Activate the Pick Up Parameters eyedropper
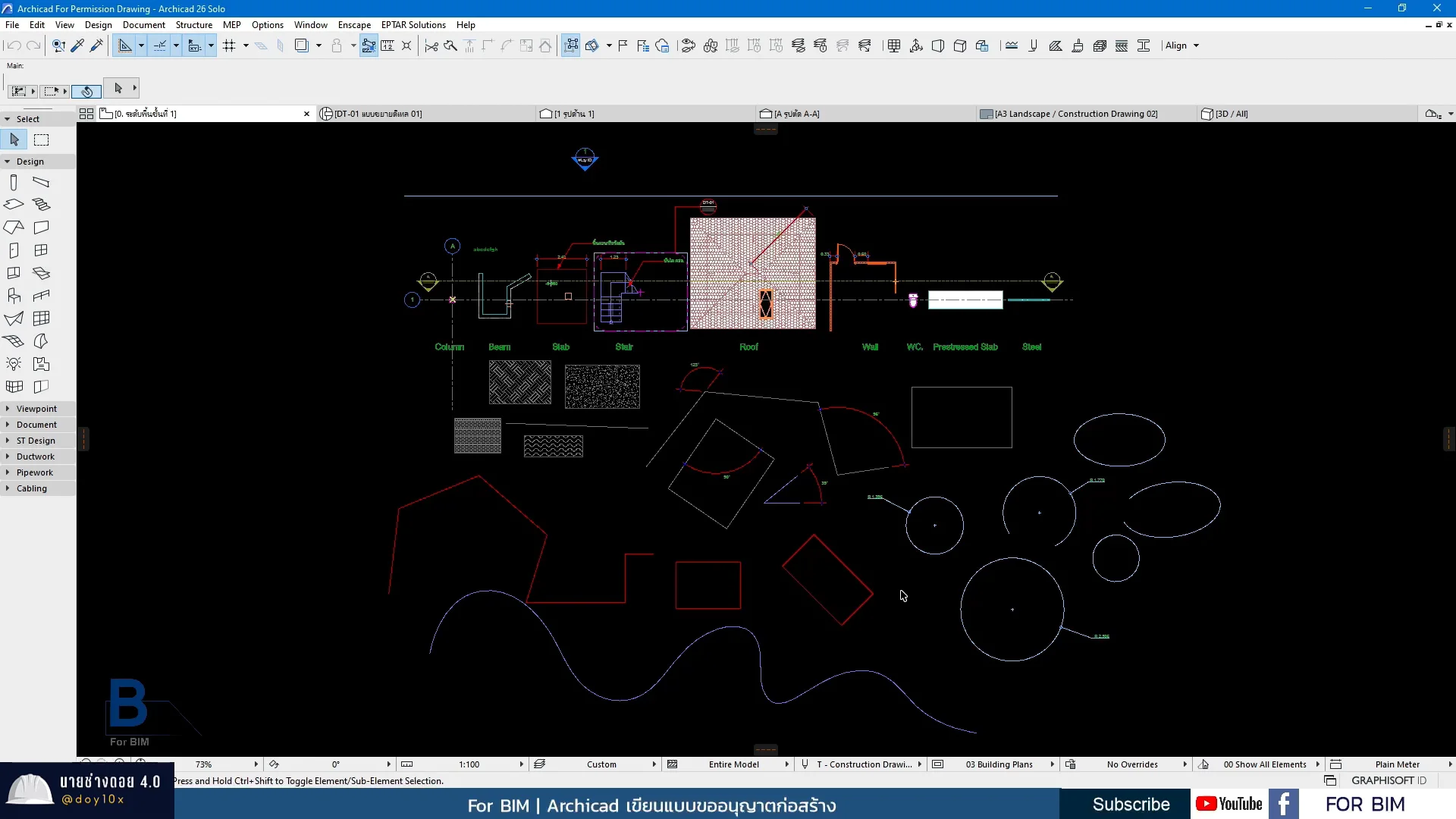 77,45
